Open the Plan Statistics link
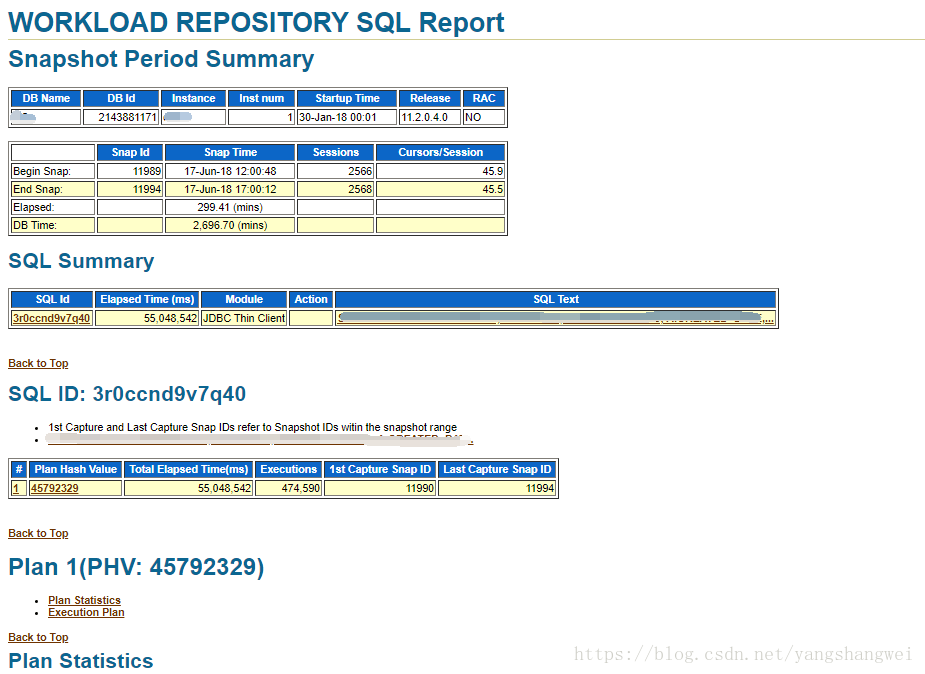 (x=84, y=600)
